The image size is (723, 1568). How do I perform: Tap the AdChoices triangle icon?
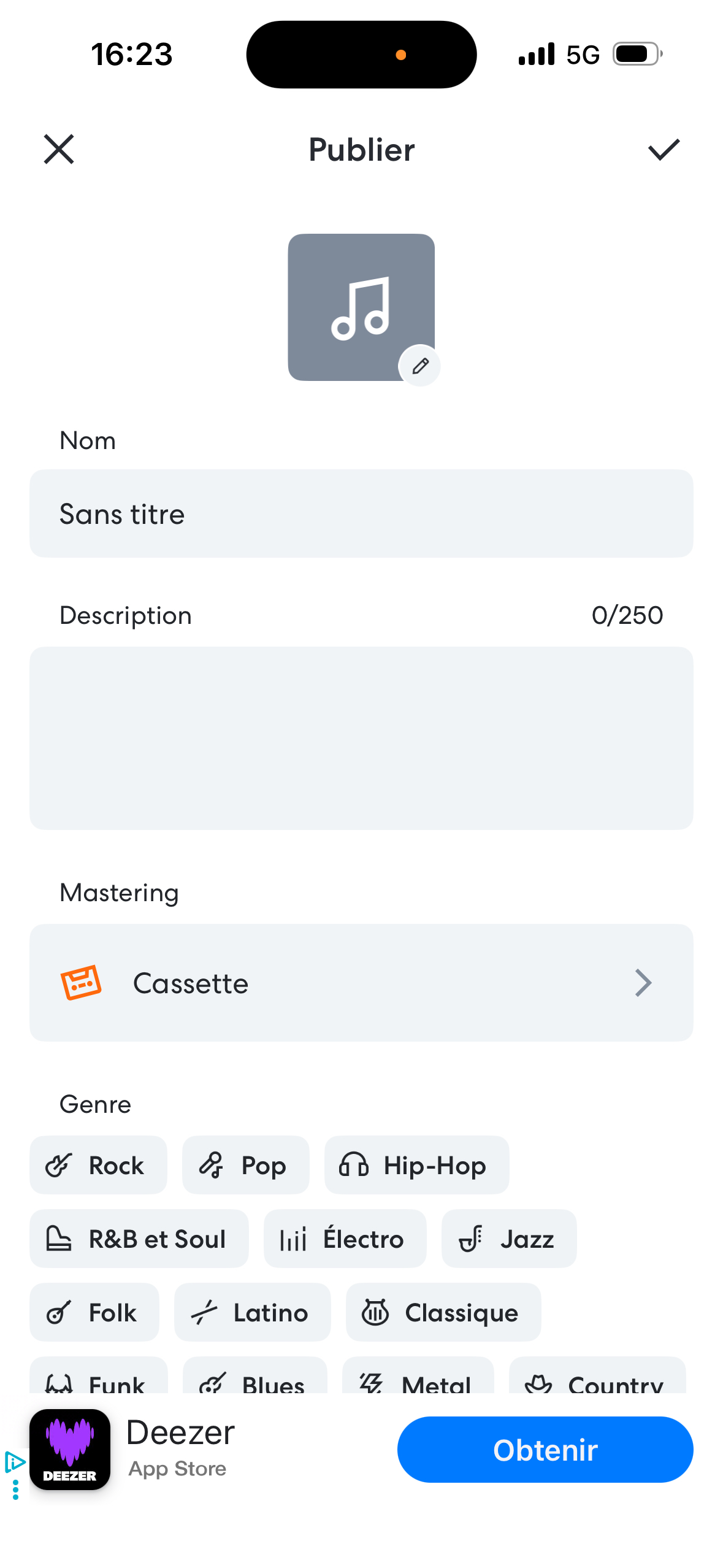click(14, 1462)
